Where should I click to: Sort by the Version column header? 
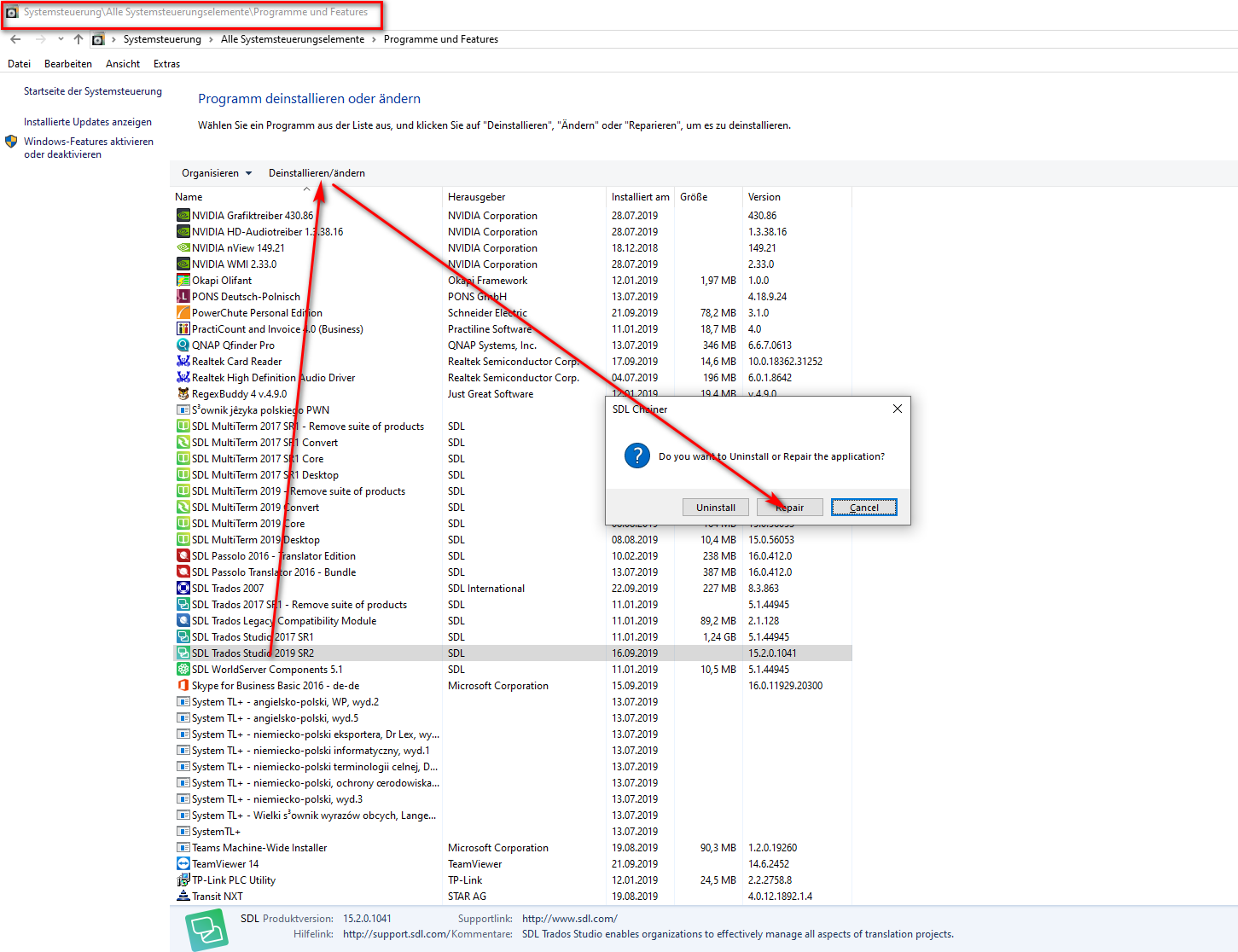797,197
